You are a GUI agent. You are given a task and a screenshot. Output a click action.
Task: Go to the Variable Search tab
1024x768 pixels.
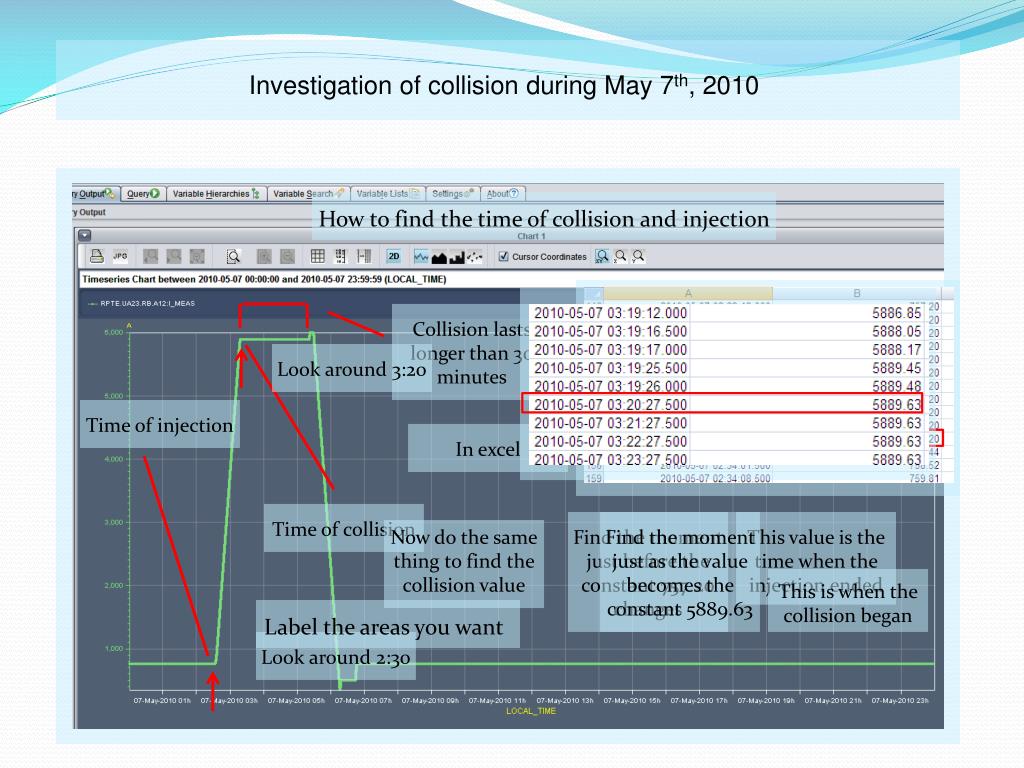[x=308, y=194]
